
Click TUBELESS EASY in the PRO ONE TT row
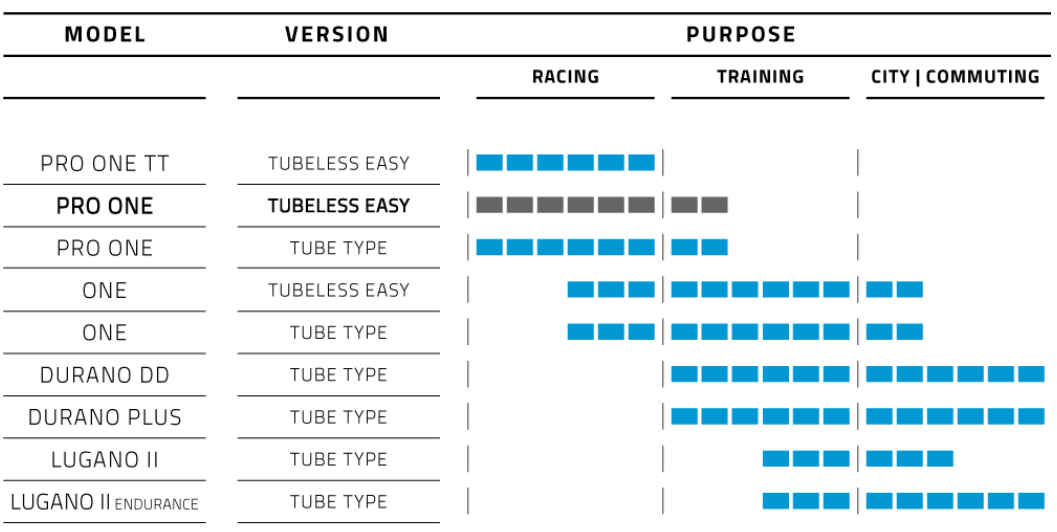[338, 163]
